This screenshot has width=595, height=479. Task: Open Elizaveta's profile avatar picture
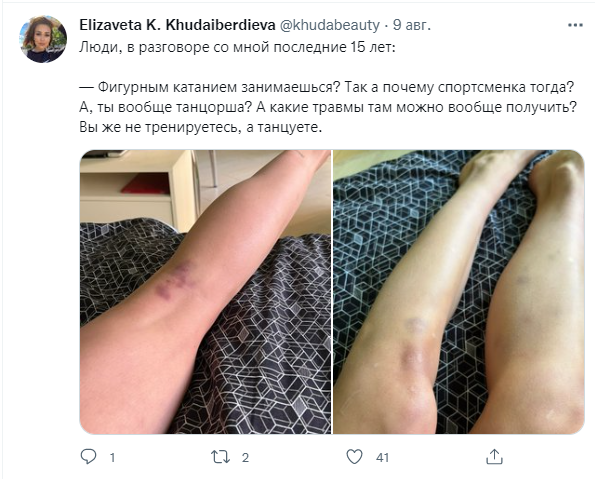pyautogui.click(x=43, y=39)
